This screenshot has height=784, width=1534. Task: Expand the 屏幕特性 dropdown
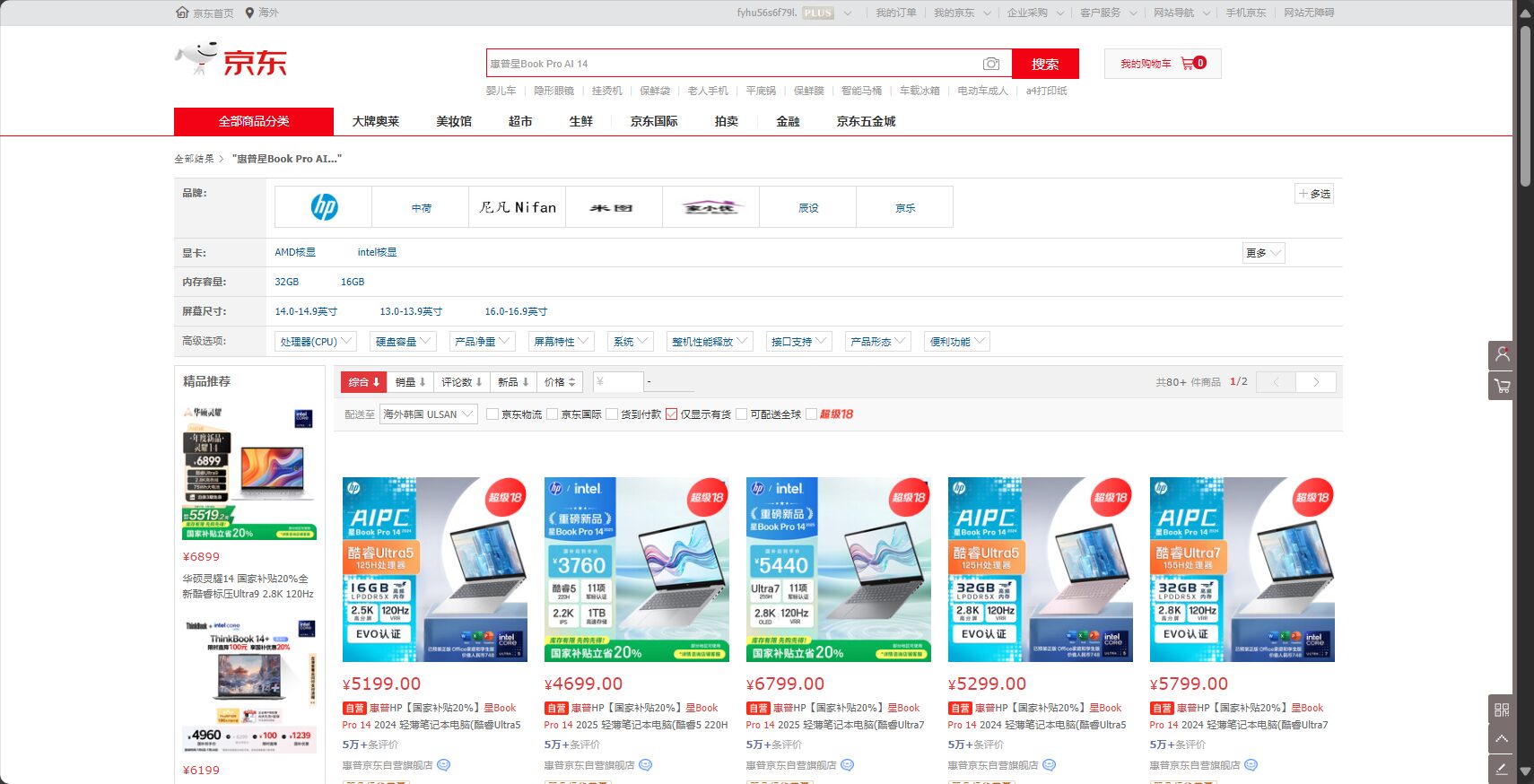[x=561, y=342]
